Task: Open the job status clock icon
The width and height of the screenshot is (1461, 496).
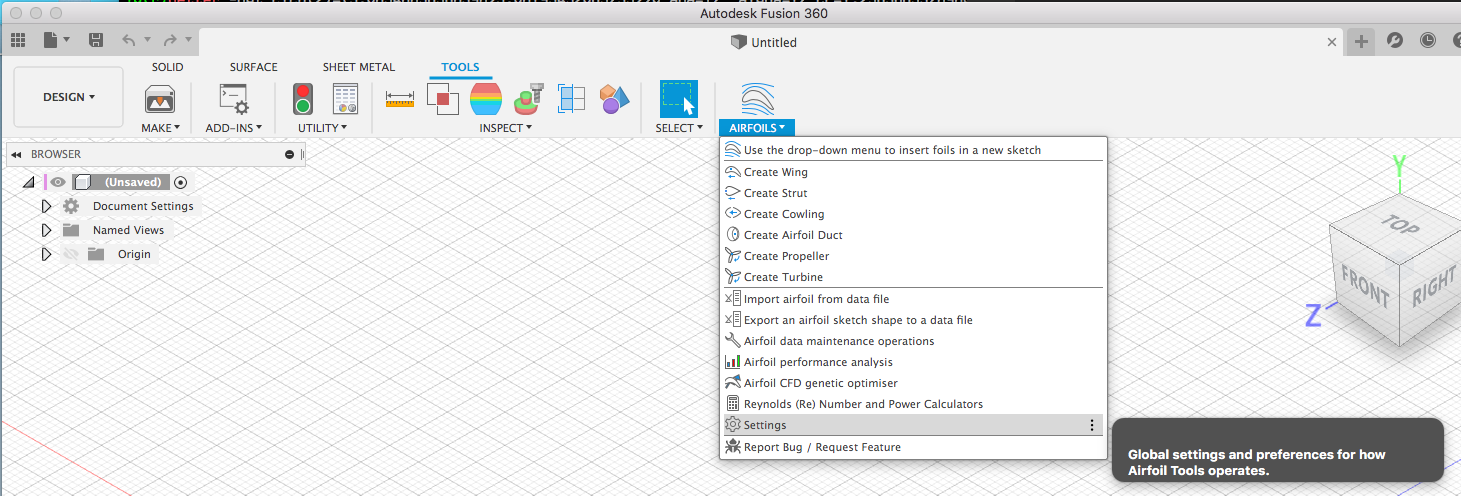Action: point(1428,40)
